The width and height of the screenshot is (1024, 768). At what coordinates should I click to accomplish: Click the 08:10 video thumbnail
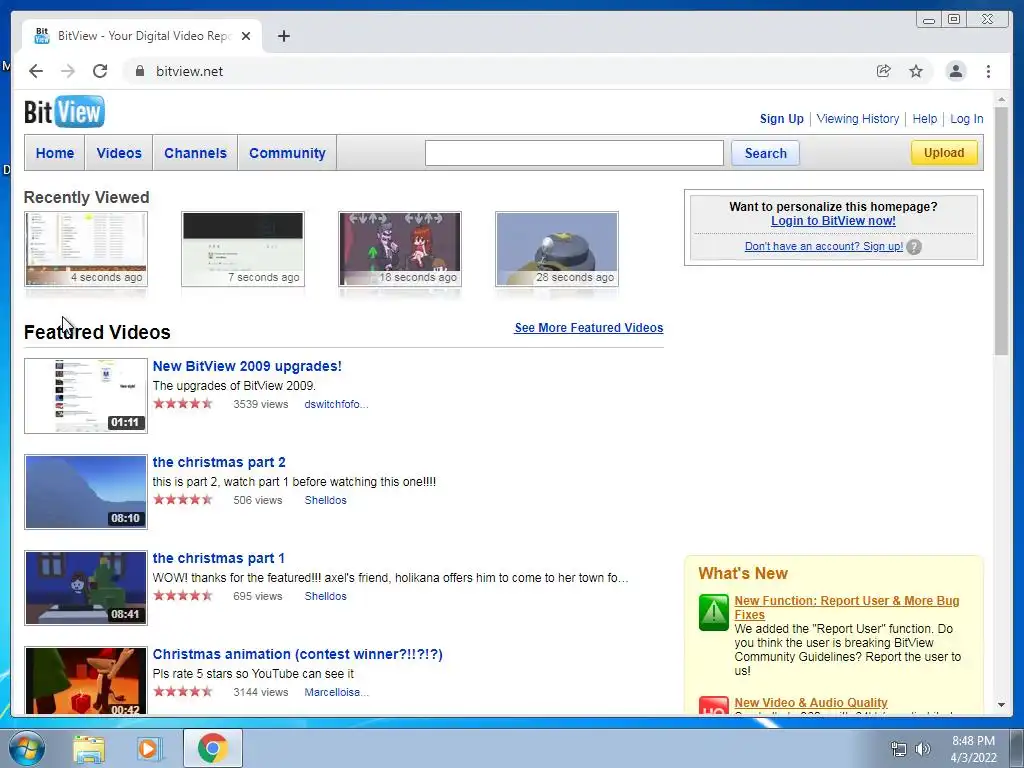pos(86,492)
